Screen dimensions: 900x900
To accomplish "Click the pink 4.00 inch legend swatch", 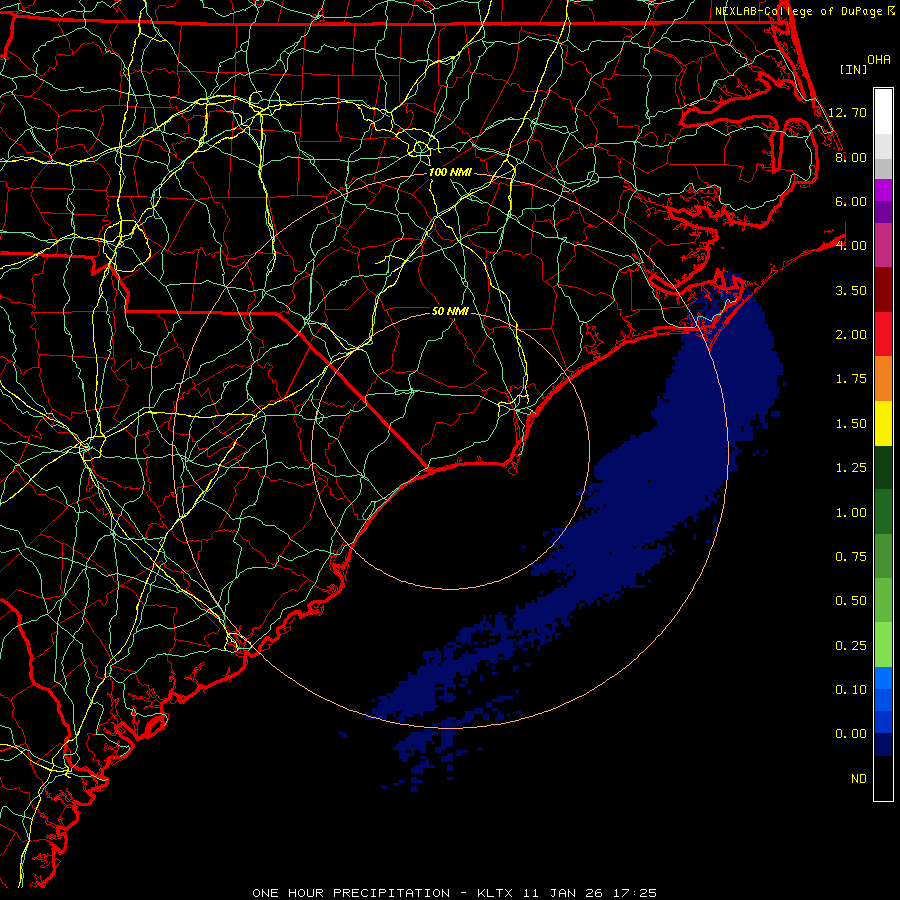I will (x=883, y=245).
